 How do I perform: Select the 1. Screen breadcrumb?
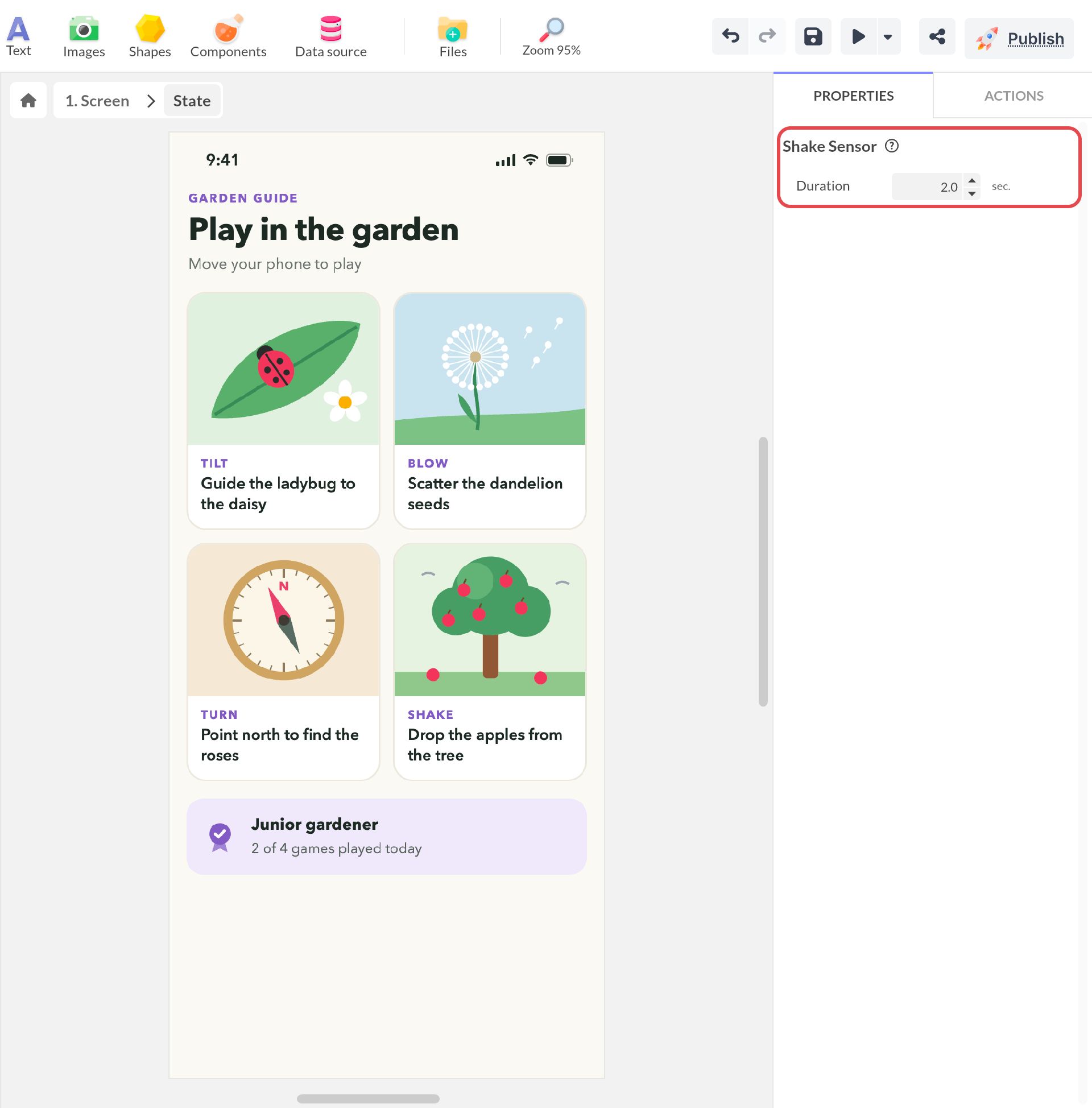pos(97,101)
